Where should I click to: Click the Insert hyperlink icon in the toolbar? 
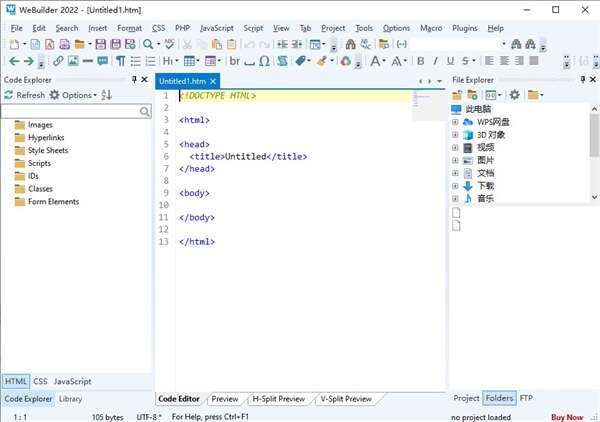[x=58, y=61]
